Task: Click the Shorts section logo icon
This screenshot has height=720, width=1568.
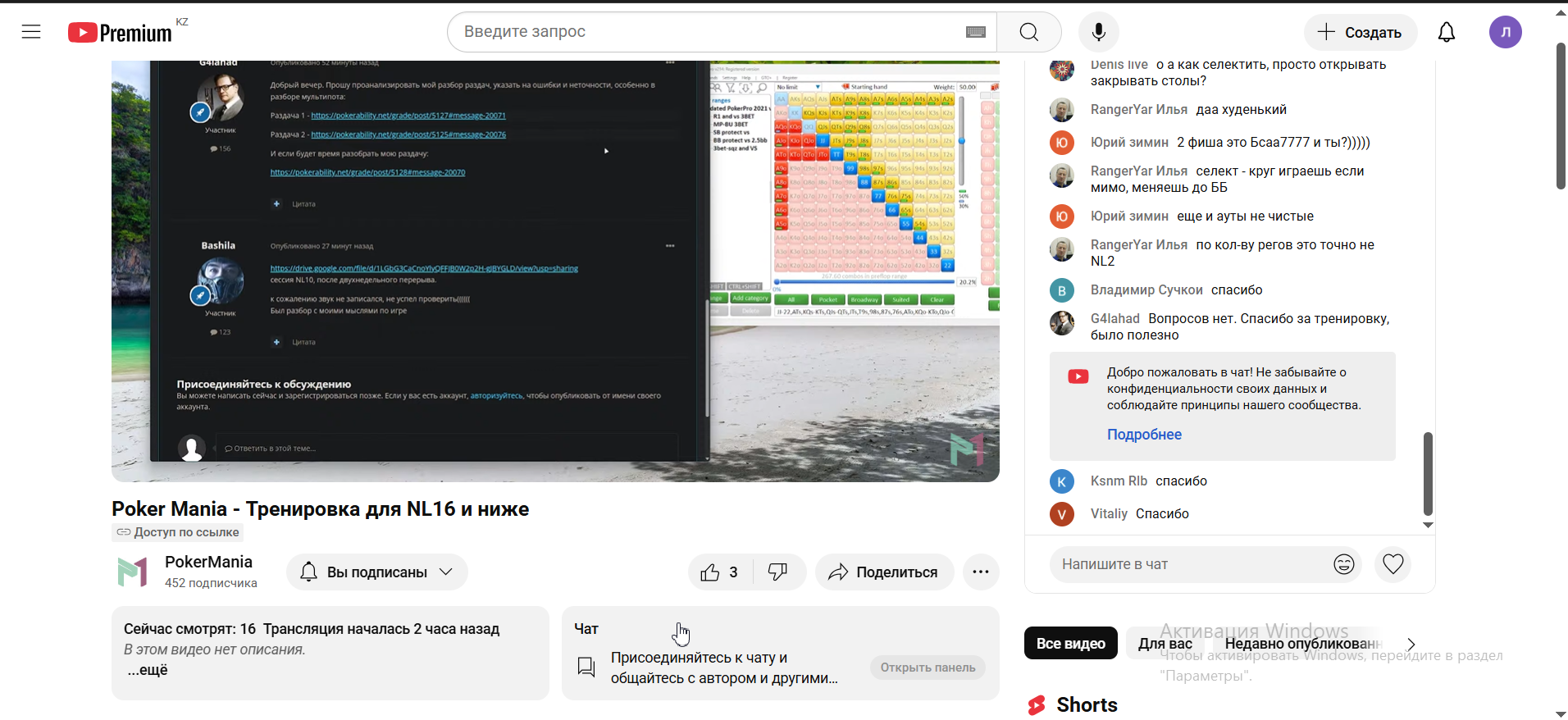Action: 1037,705
